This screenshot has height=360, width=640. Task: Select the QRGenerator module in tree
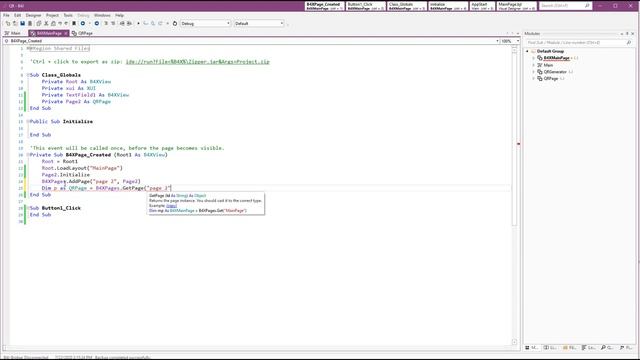(x=555, y=72)
